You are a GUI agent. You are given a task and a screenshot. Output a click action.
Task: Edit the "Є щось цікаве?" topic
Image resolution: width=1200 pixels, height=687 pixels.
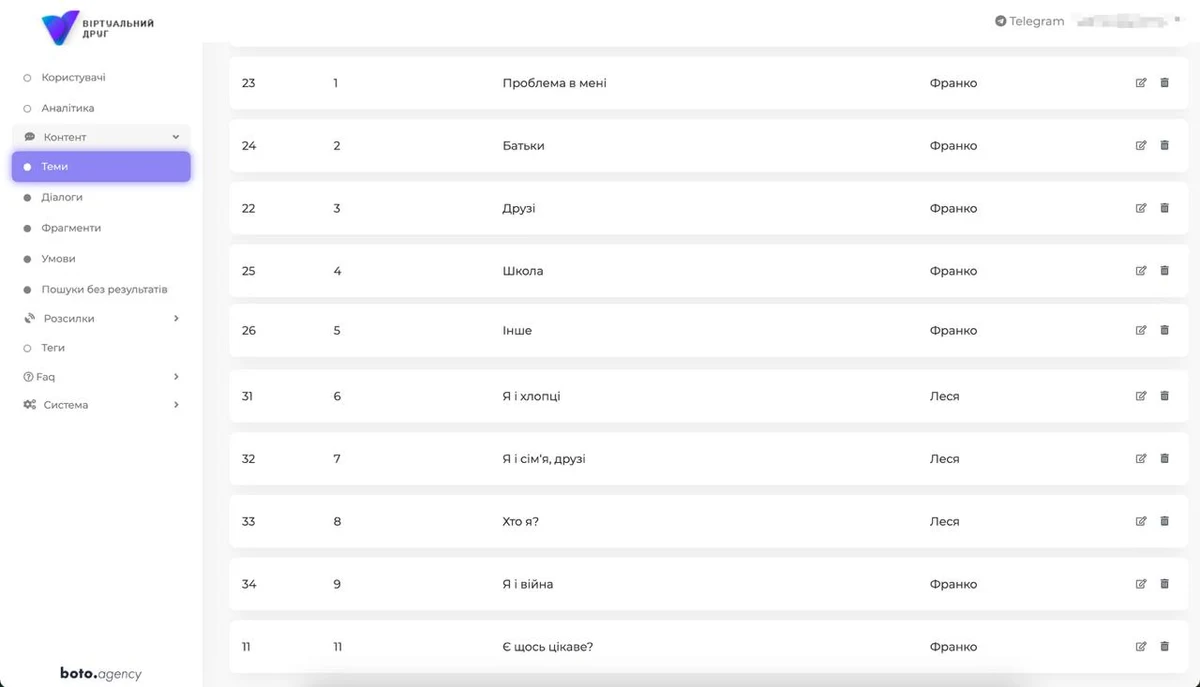coord(1141,647)
